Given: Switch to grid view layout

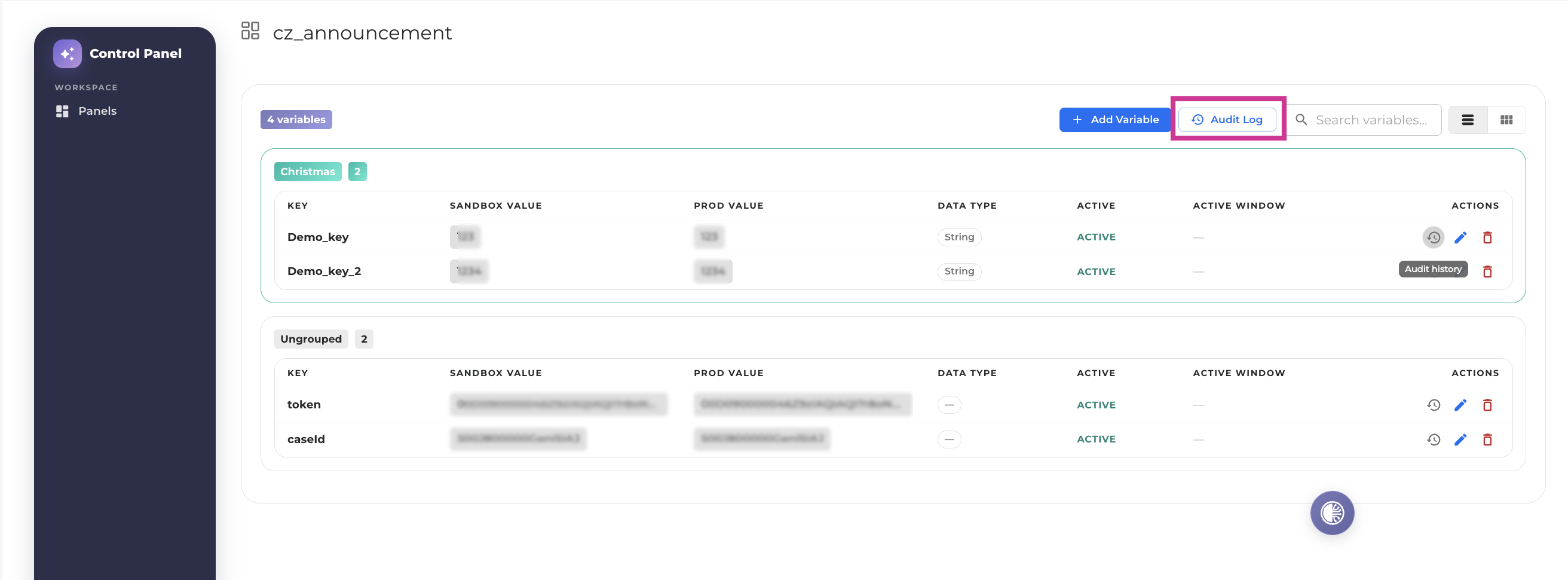Looking at the screenshot, I should click(1506, 120).
